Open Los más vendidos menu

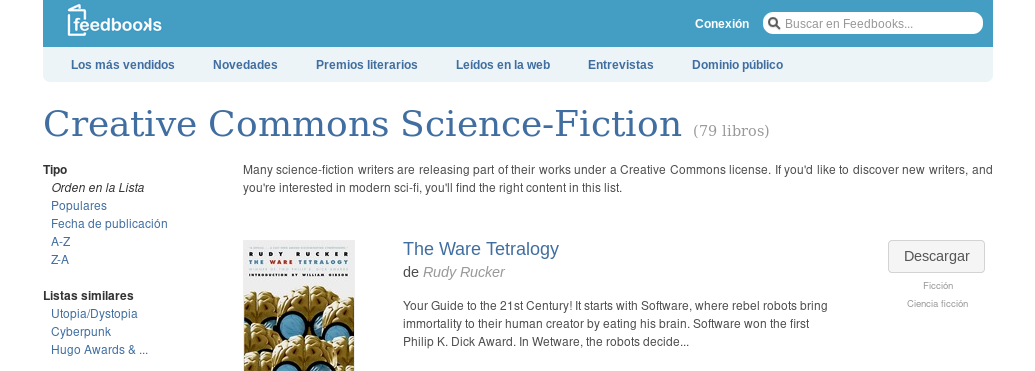[x=123, y=65]
